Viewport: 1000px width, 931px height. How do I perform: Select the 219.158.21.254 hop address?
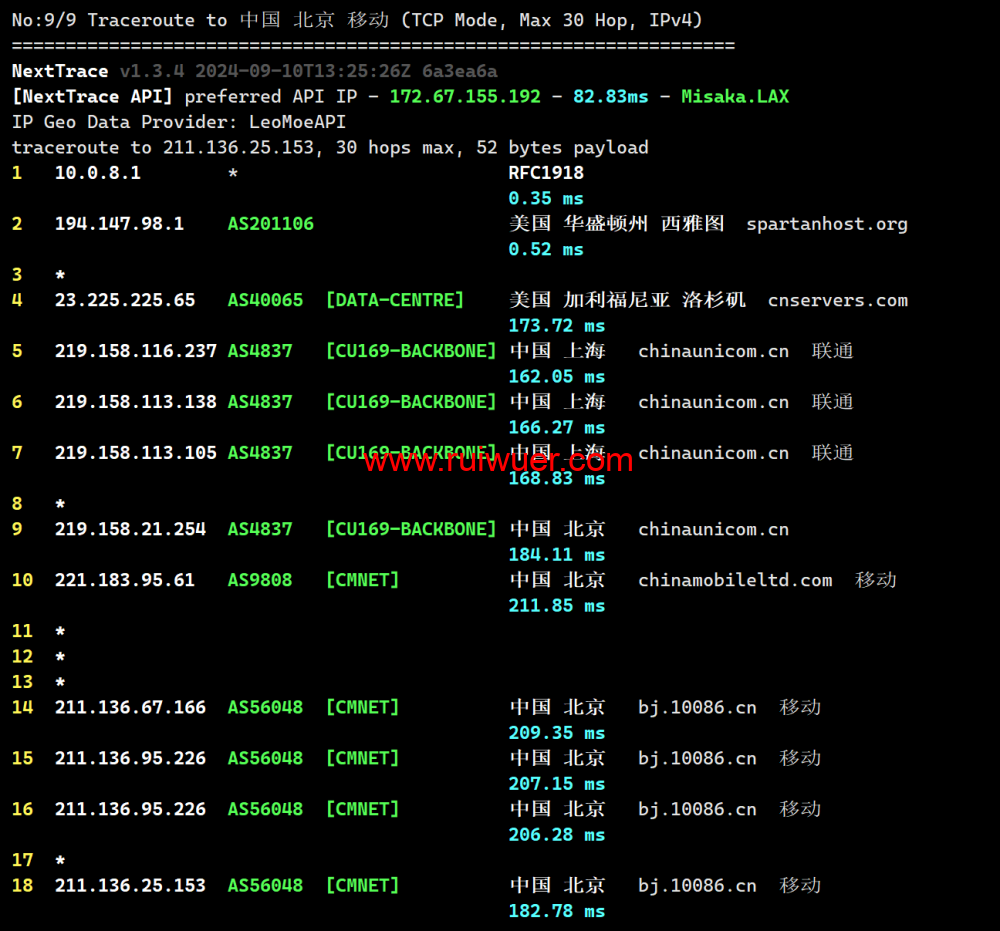coord(130,529)
